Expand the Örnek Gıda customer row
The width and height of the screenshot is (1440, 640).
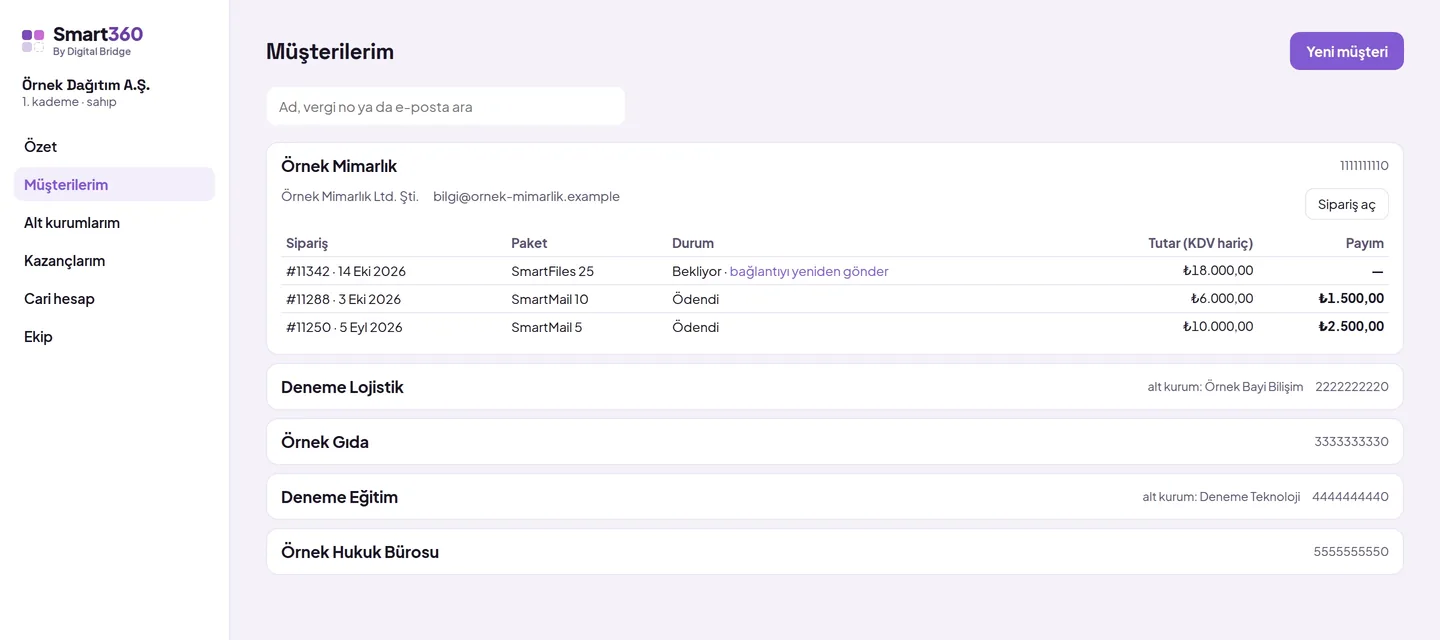pos(834,441)
